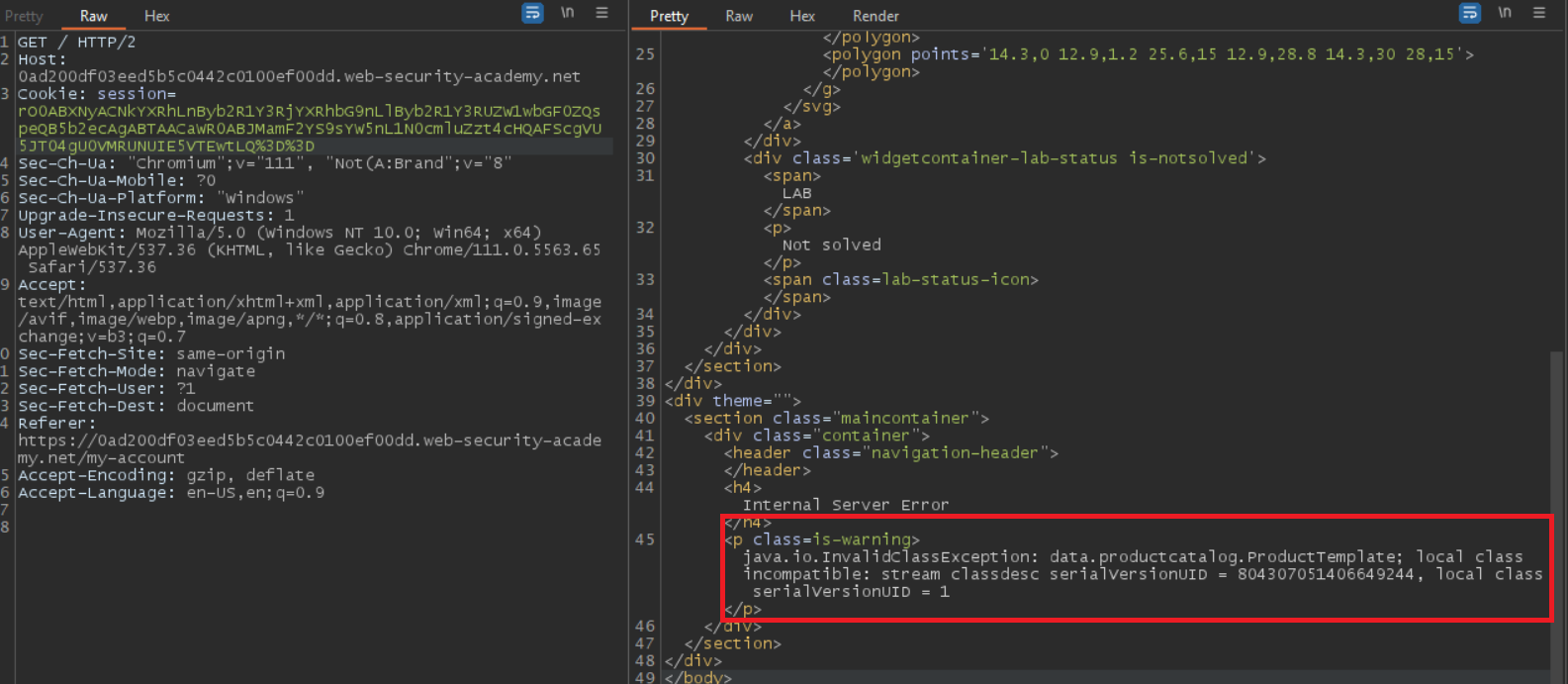This screenshot has height=684, width=1568.
Task: Click the 'Referer:' header name
Action: point(56,424)
